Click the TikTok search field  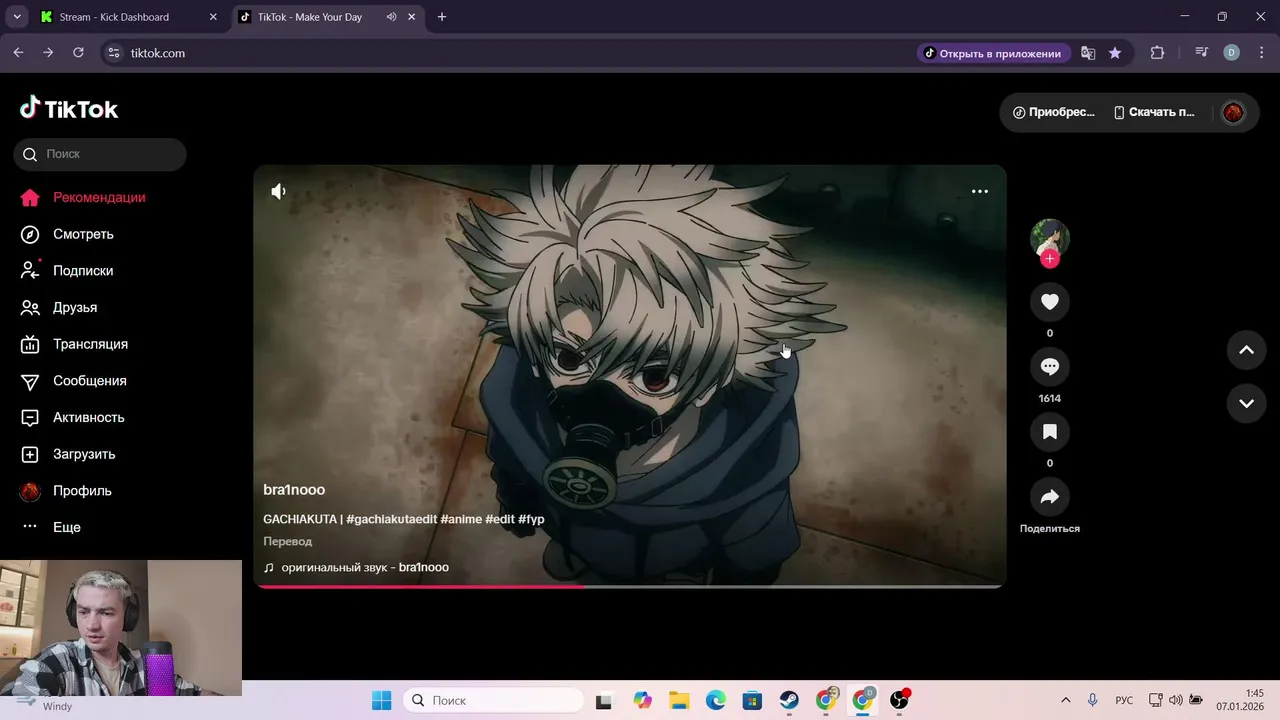tap(100, 154)
